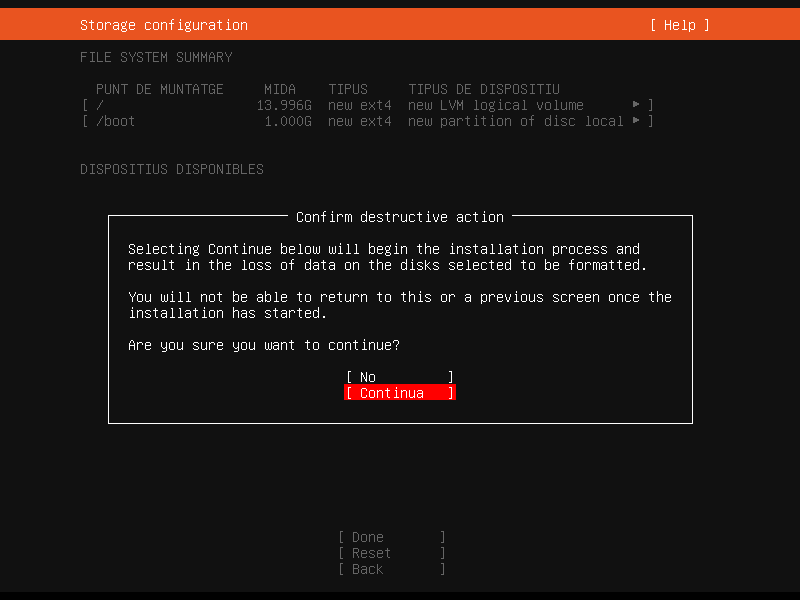Go to previous screen with Back
Image resolution: width=800 pixels, height=600 pixels.
coord(391,569)
